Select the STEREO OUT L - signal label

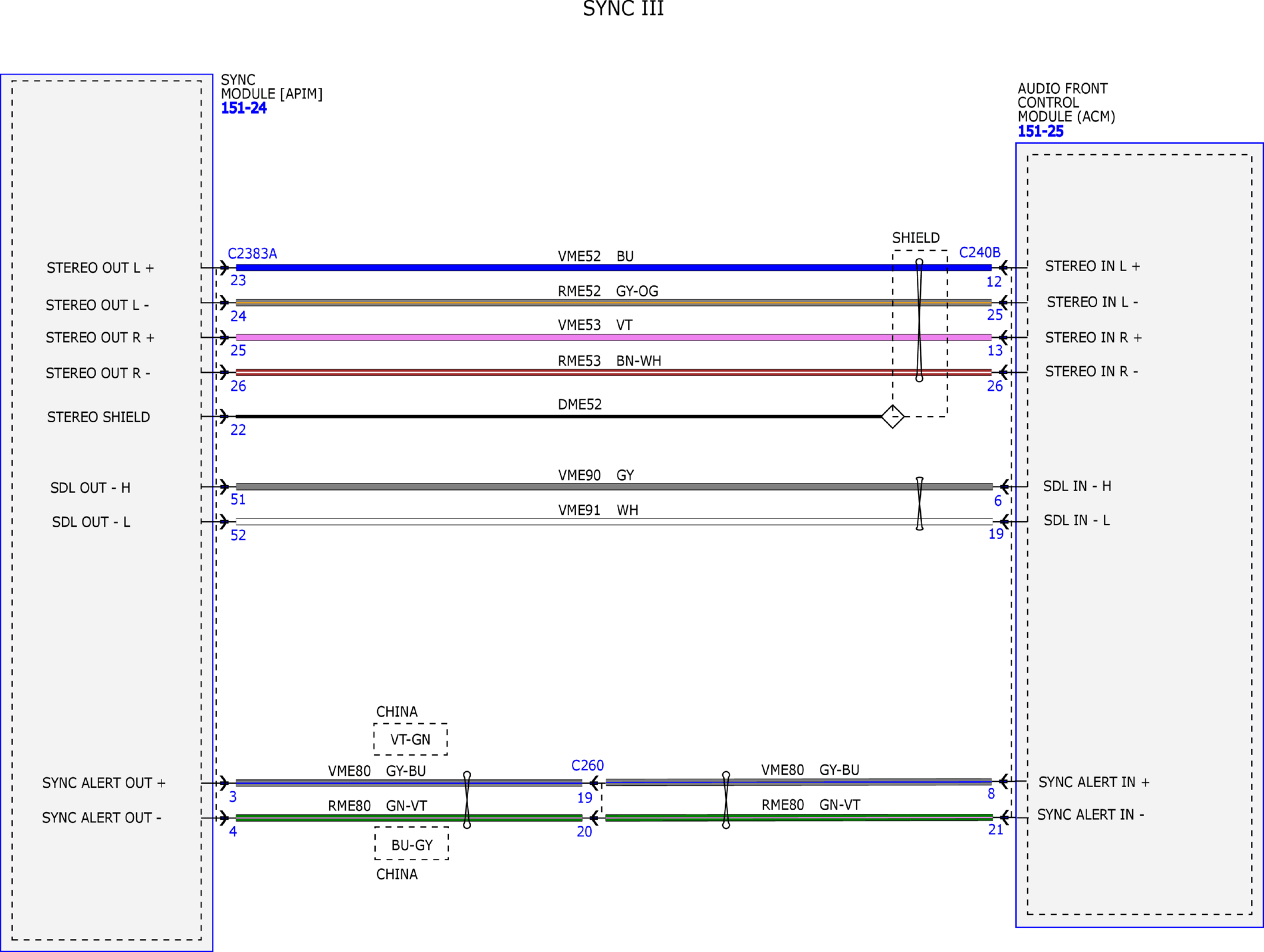[x=97, y=305]
